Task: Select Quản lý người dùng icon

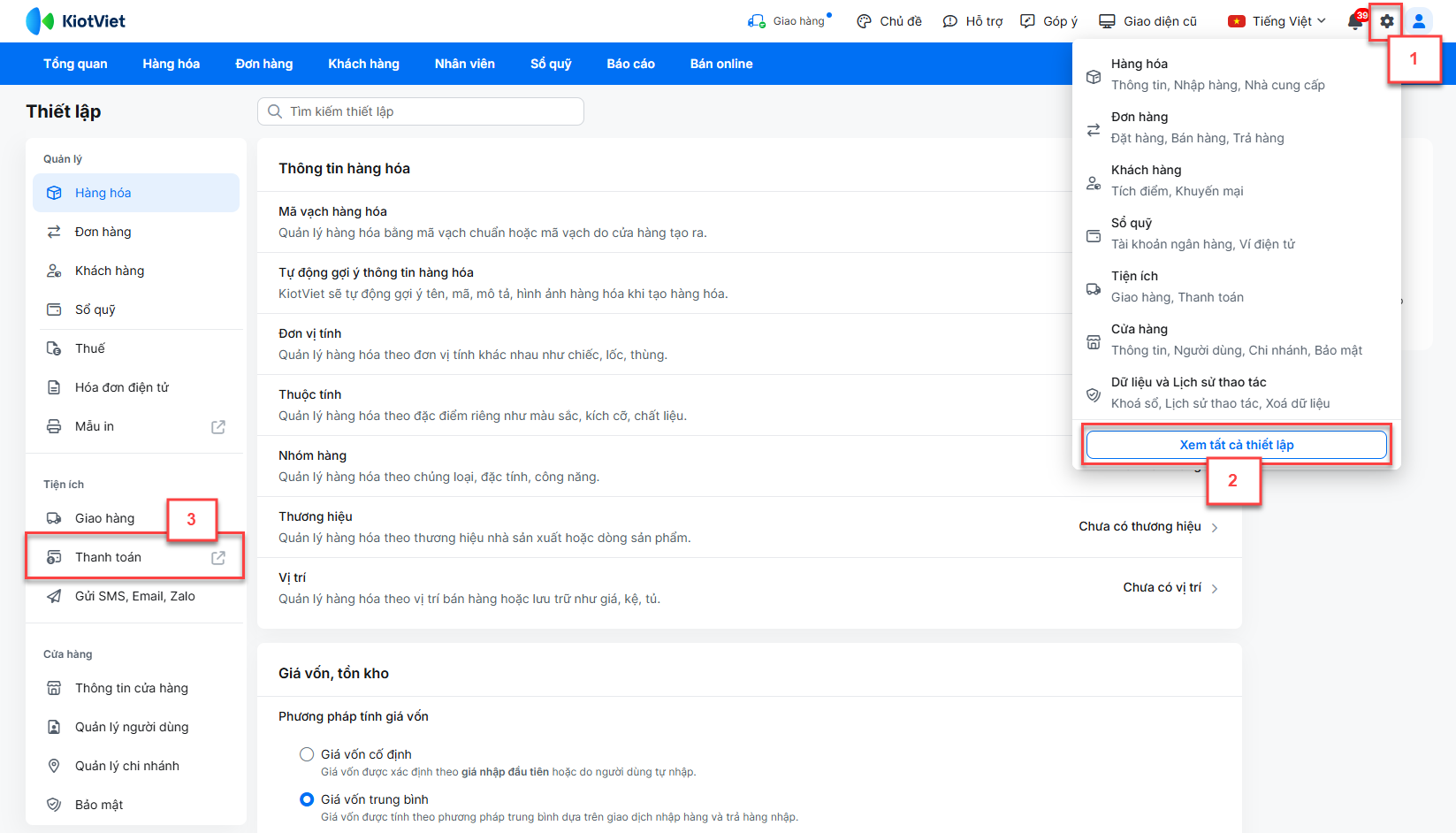Action: pos(54,727)
